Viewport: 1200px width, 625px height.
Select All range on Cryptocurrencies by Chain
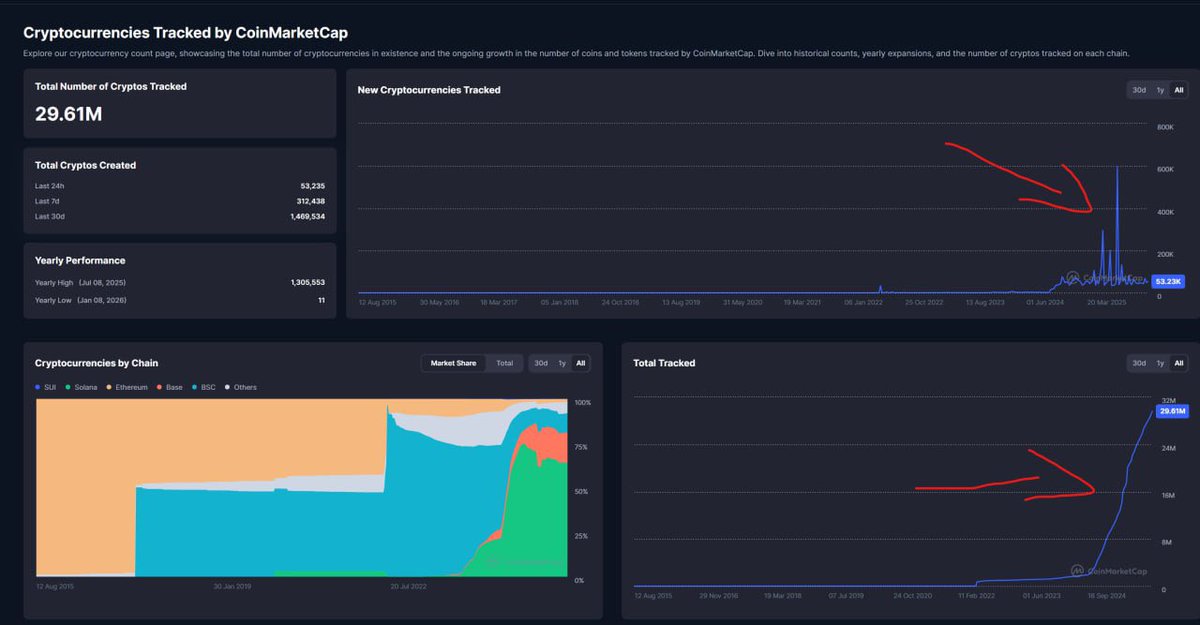point(580,363)
